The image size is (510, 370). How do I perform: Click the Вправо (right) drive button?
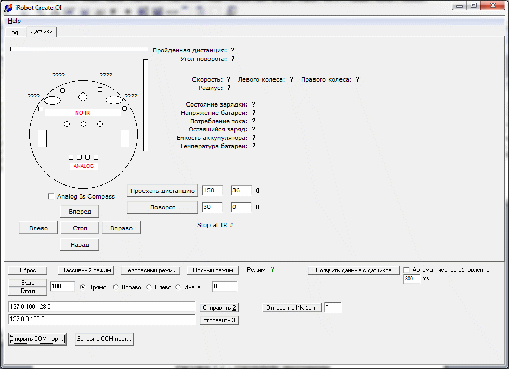click(121, 228)
